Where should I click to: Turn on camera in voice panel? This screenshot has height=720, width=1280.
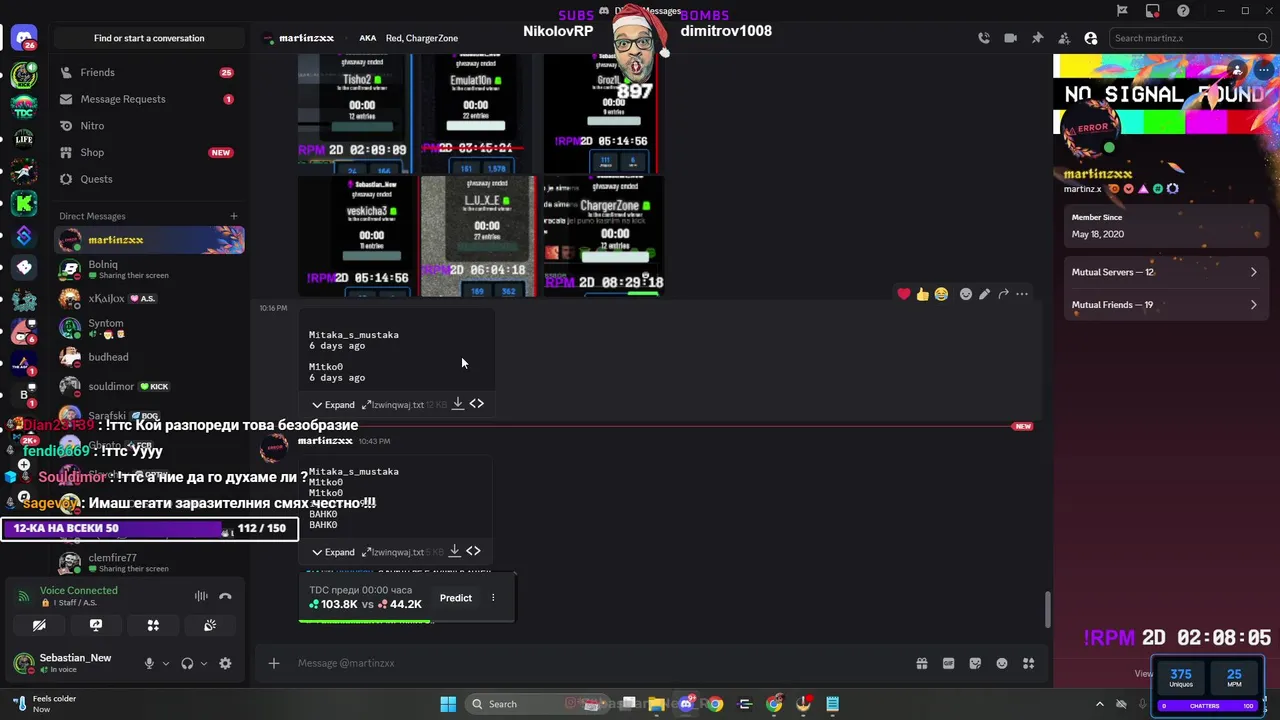coord(39,625)
